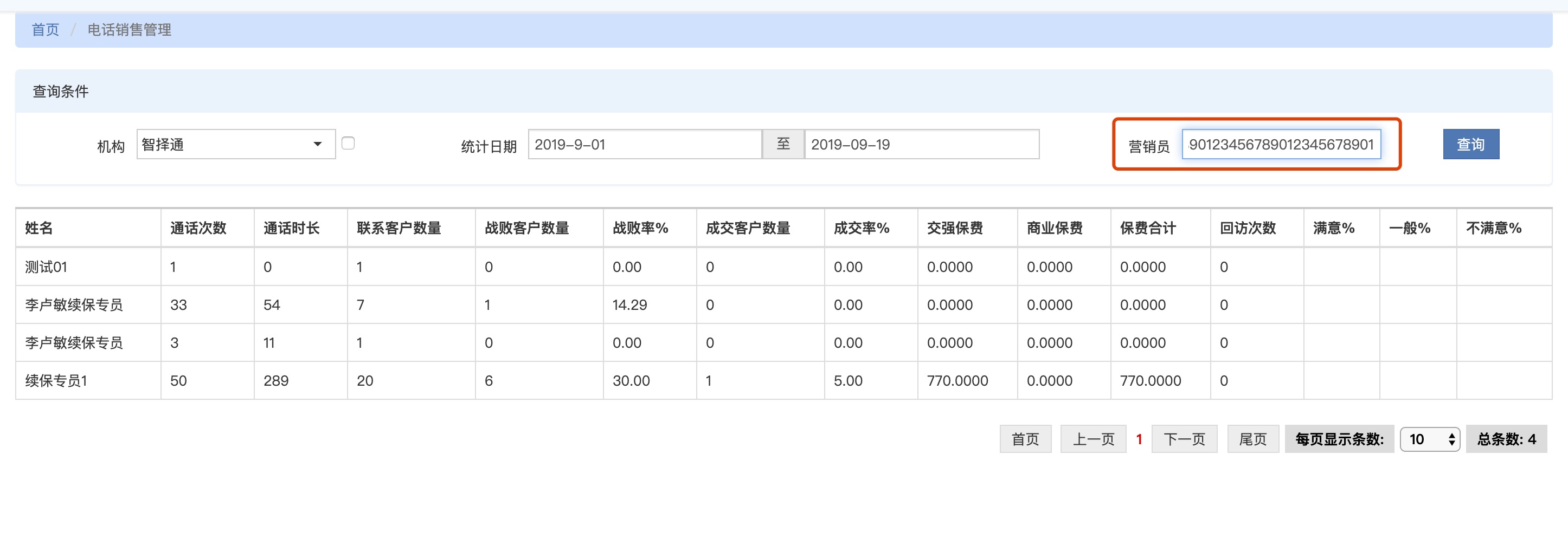Click the 保费合计 column header
The image size is (1568, 545).
(x=1147, y=228)
